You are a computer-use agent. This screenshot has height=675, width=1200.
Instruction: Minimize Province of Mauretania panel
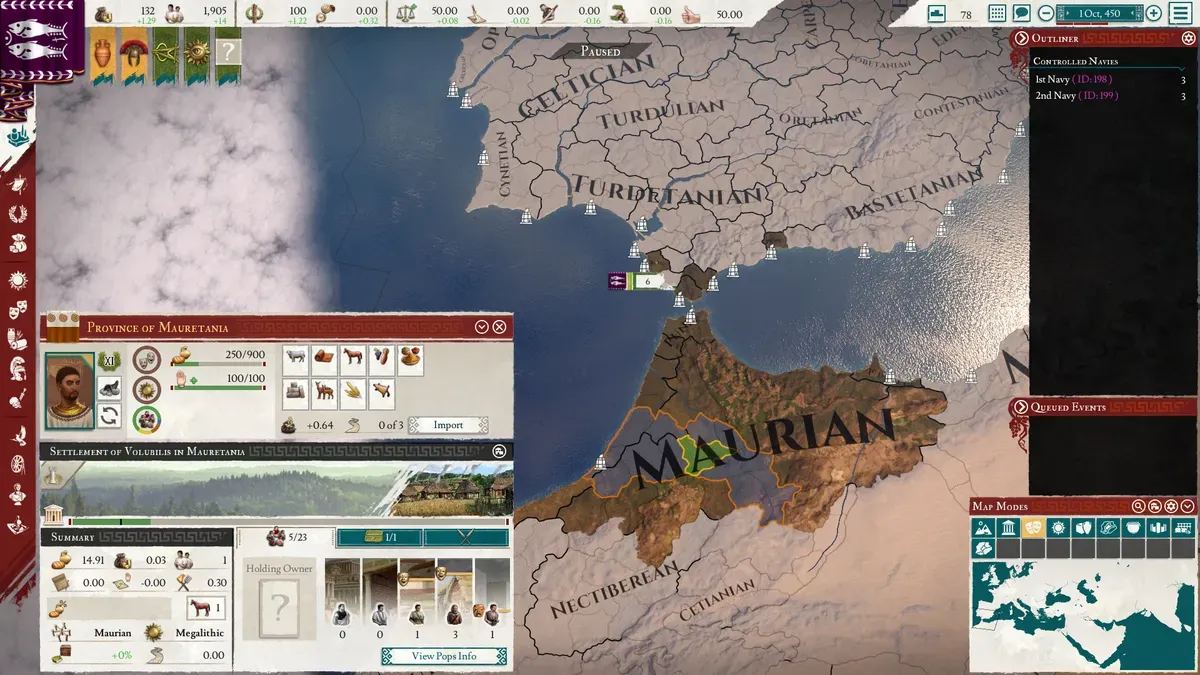[482, 327]
